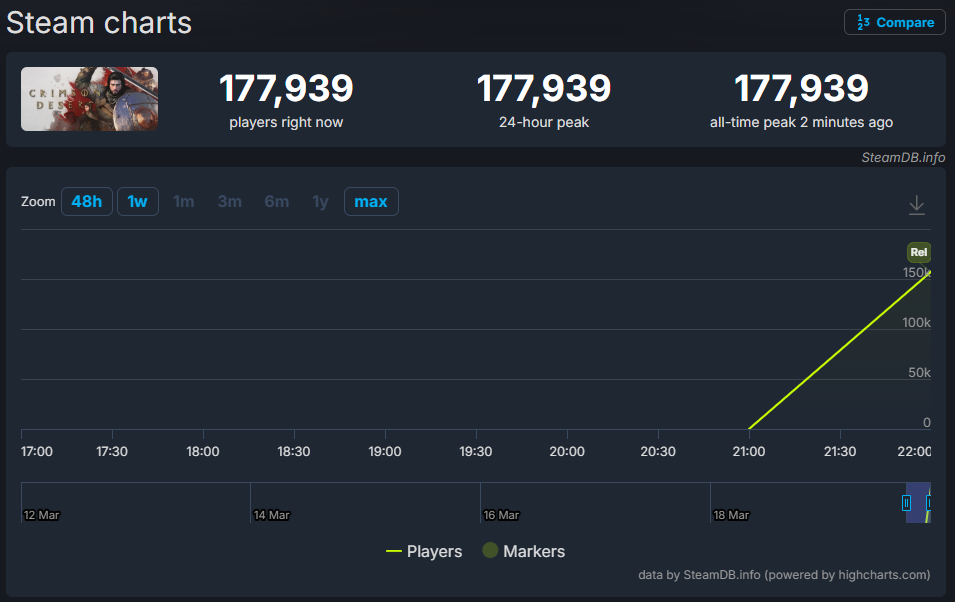Toggle the Markers series in legend
955x602 pixels.
[x=523, y=551]
